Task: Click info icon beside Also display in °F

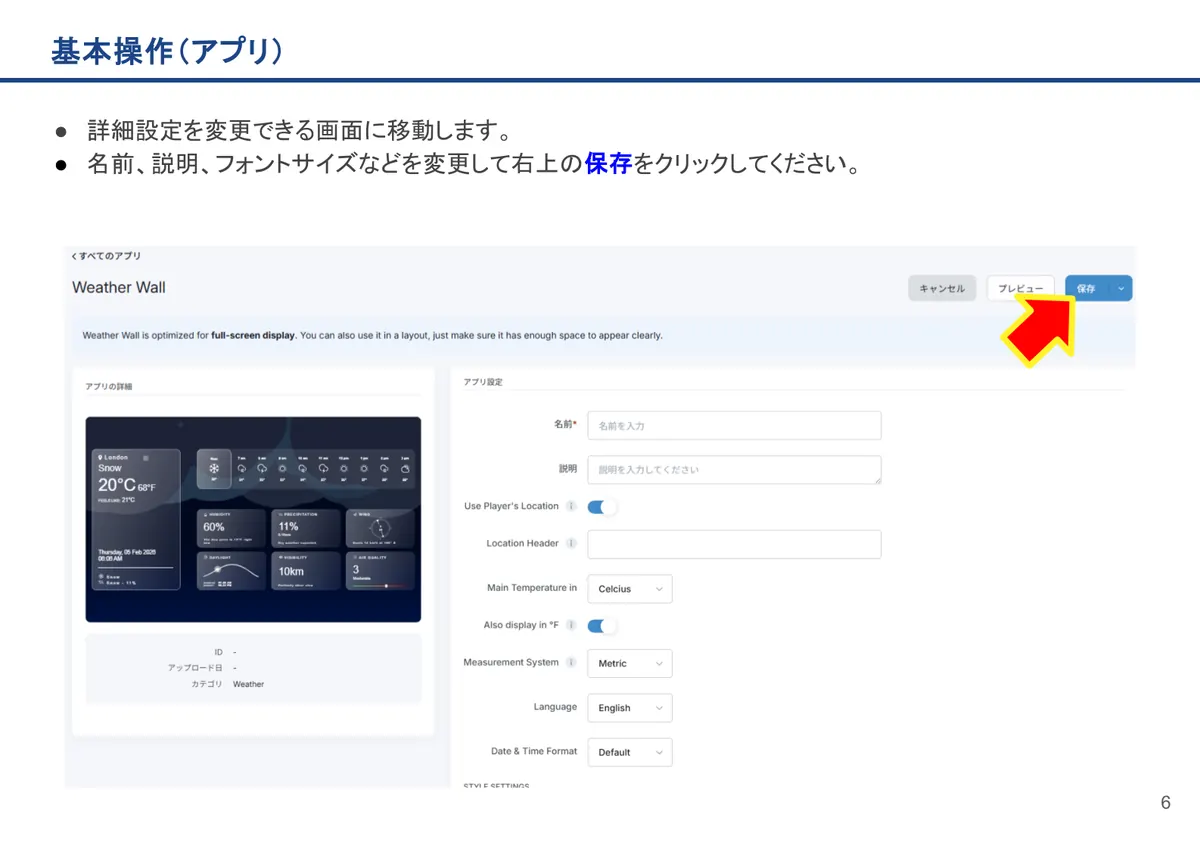Action: [x=571, y=625]
